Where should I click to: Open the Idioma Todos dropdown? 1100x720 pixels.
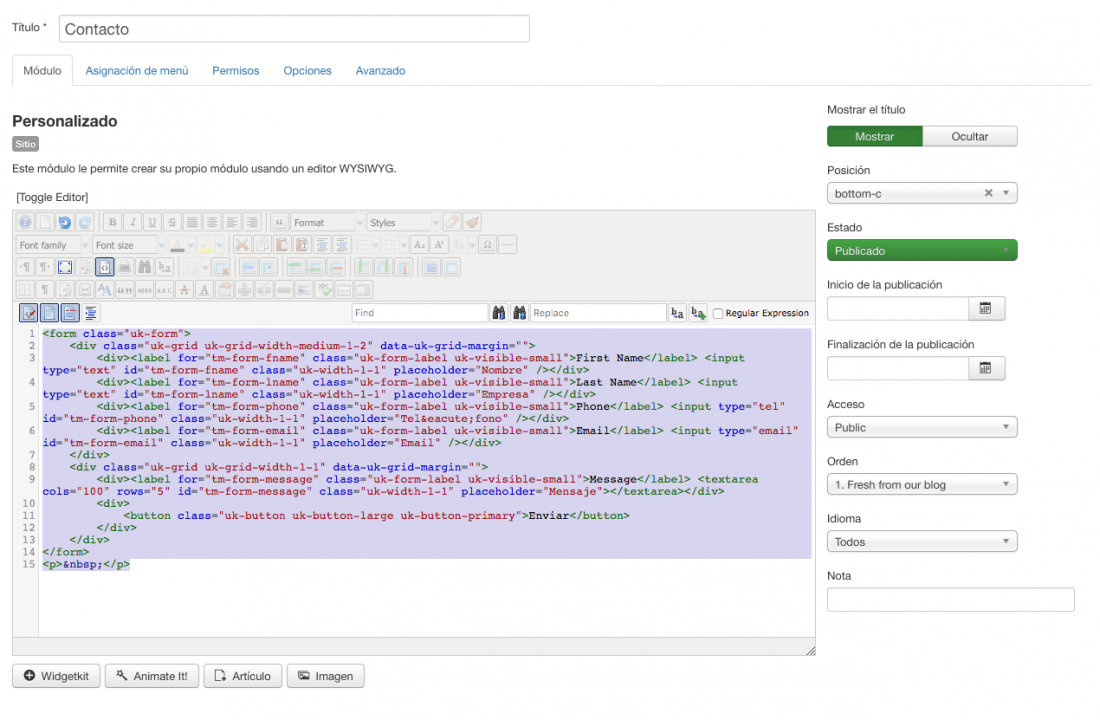coord(922,542)
